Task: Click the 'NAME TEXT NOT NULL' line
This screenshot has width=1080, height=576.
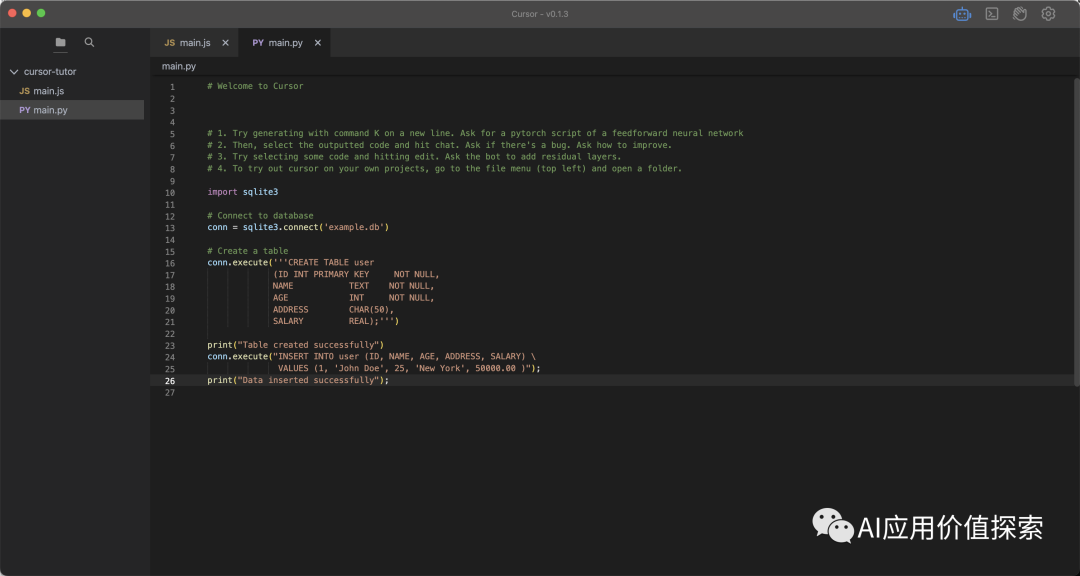Action: (x=353, y=286)
